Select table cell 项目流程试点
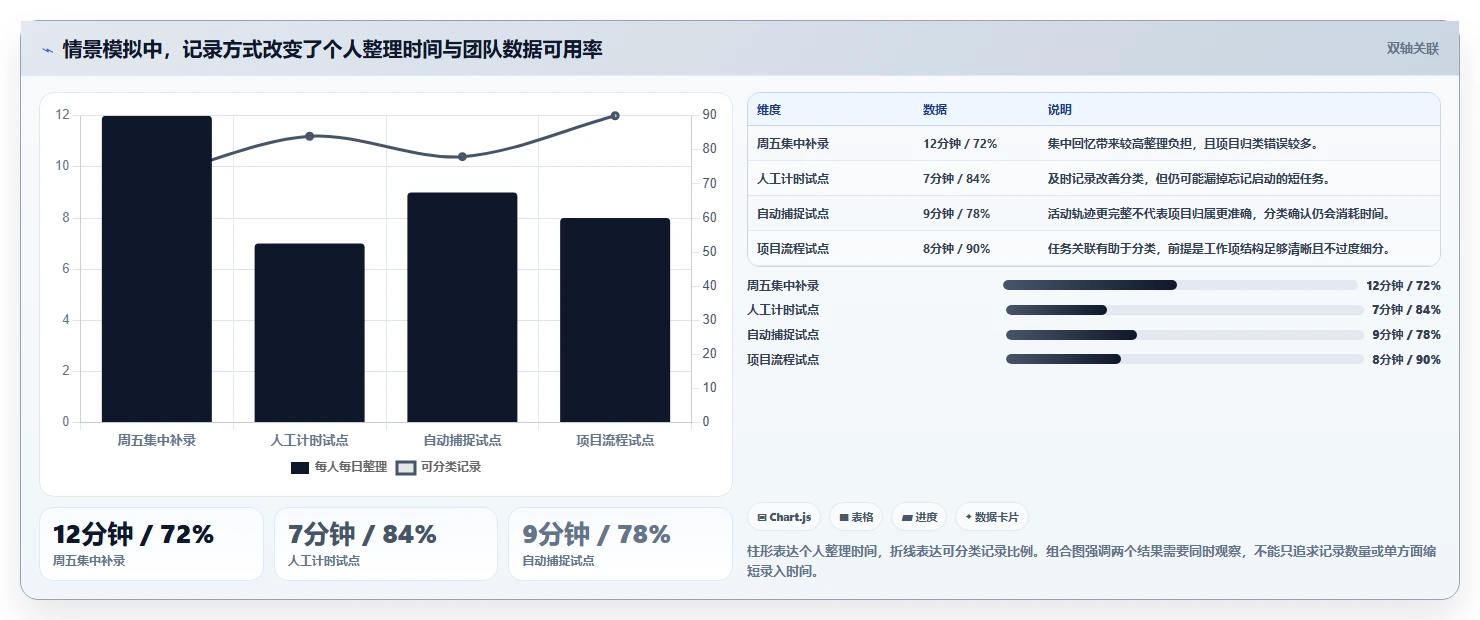This screenshot has width=1480, height=620. 793,249
